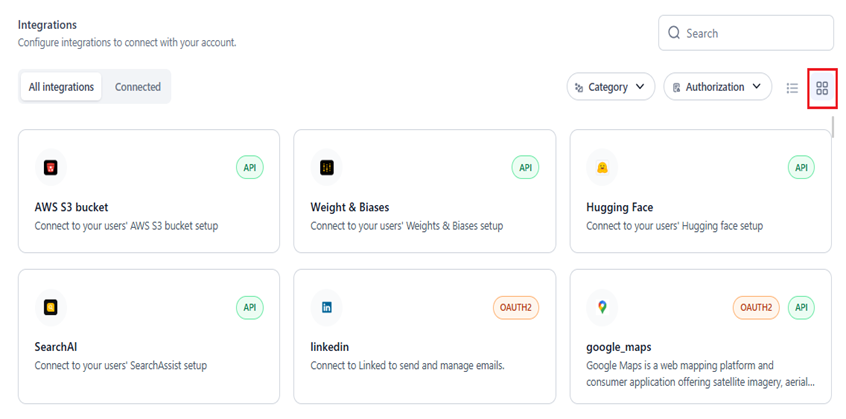Click the Search integrations input field
The height and width of the screenshot is (419, 846).
pyautogui.click(x=756, y=33)
